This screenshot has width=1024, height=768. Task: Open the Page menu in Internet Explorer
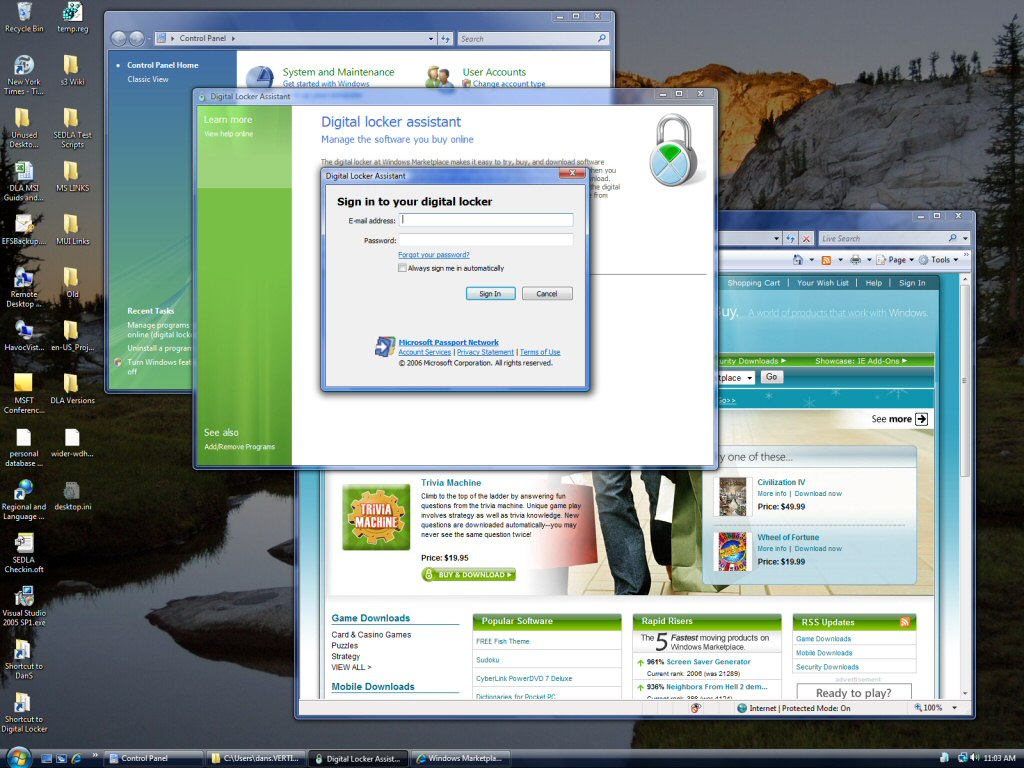(895, 259)
